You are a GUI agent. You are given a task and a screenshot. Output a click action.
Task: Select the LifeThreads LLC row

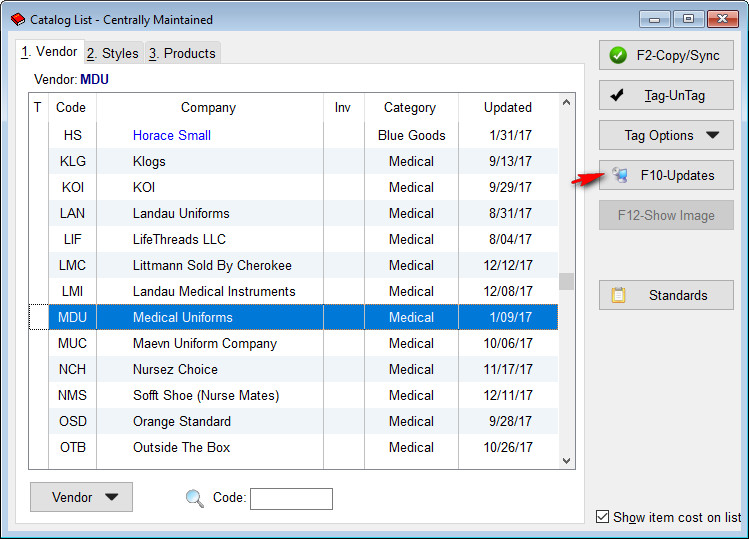[294, 239]
